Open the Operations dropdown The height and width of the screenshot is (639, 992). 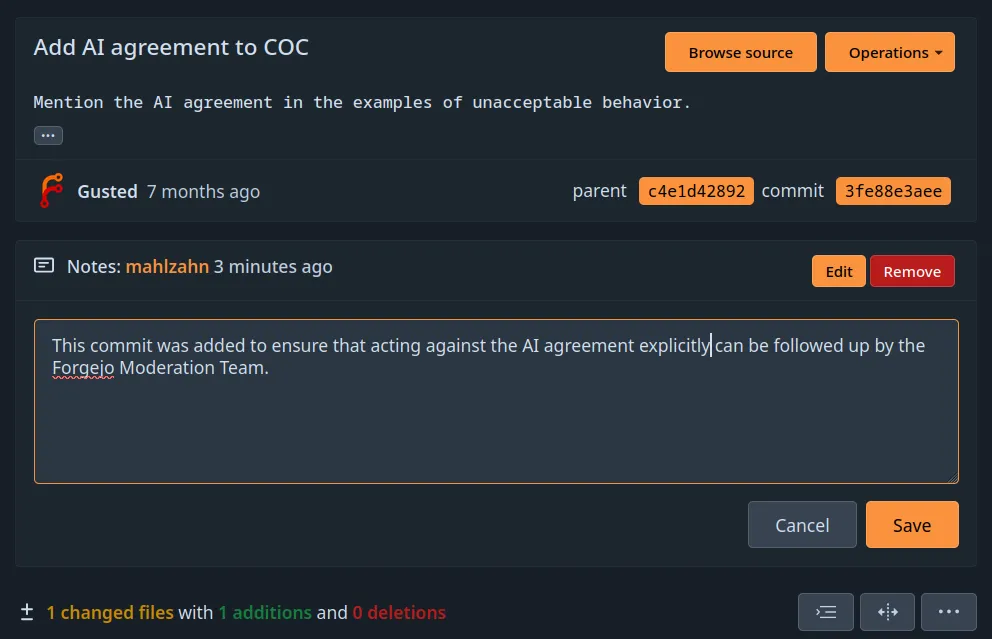tap(890, 51)
